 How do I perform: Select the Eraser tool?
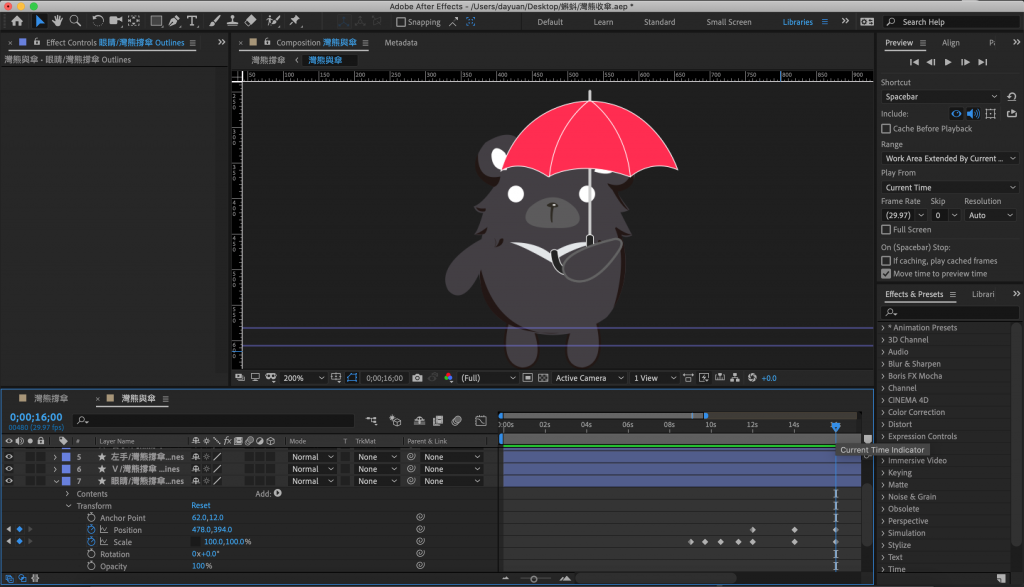[251, 21]
